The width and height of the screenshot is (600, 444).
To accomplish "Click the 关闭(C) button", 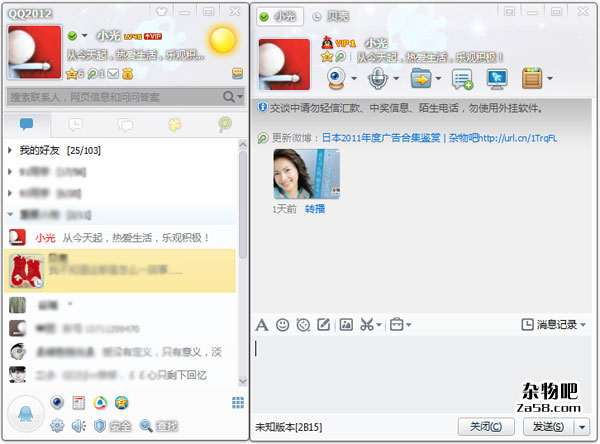I will click(486, 426).
